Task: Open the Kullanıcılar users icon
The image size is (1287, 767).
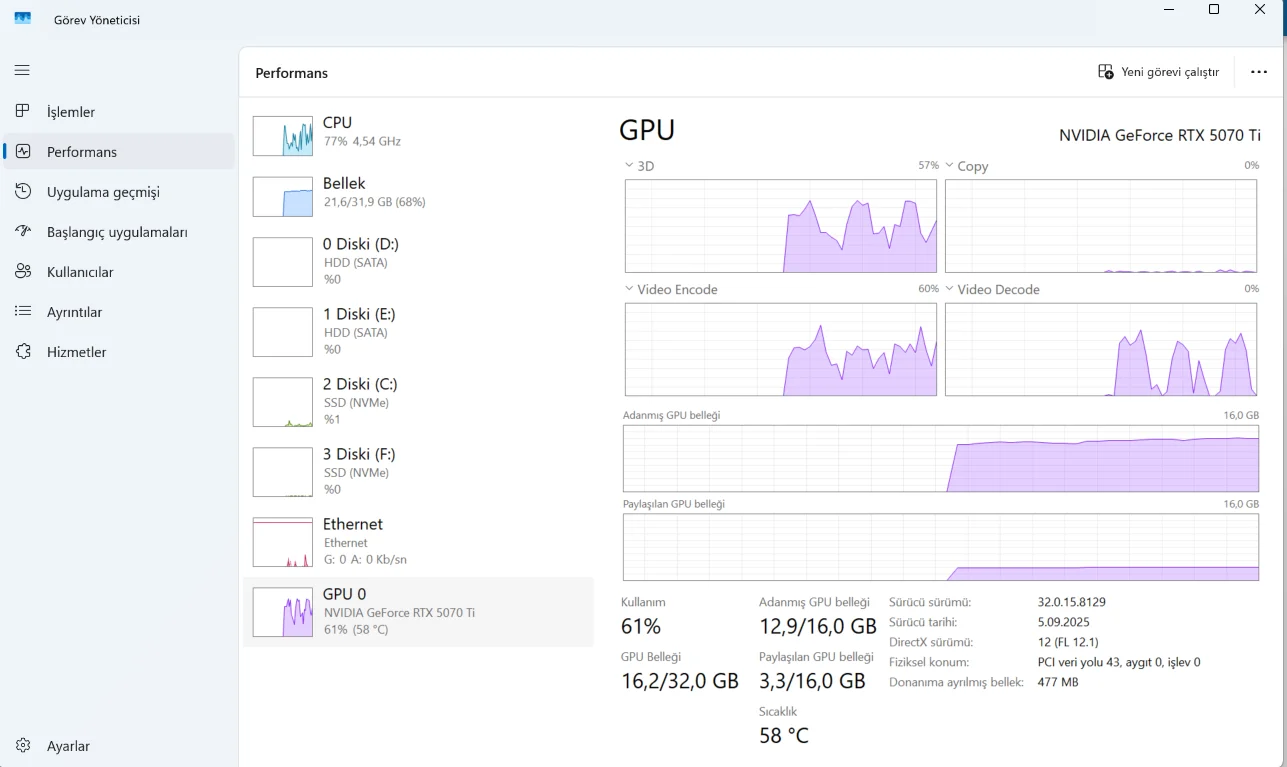Action: click(x=24, y=272)
